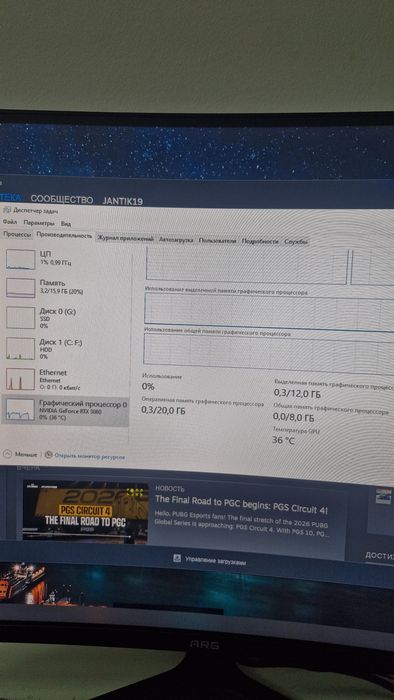Screen dimensions: 394x700
Task: Collapse Task Manager with Меньше button
Action: [20, 454]
